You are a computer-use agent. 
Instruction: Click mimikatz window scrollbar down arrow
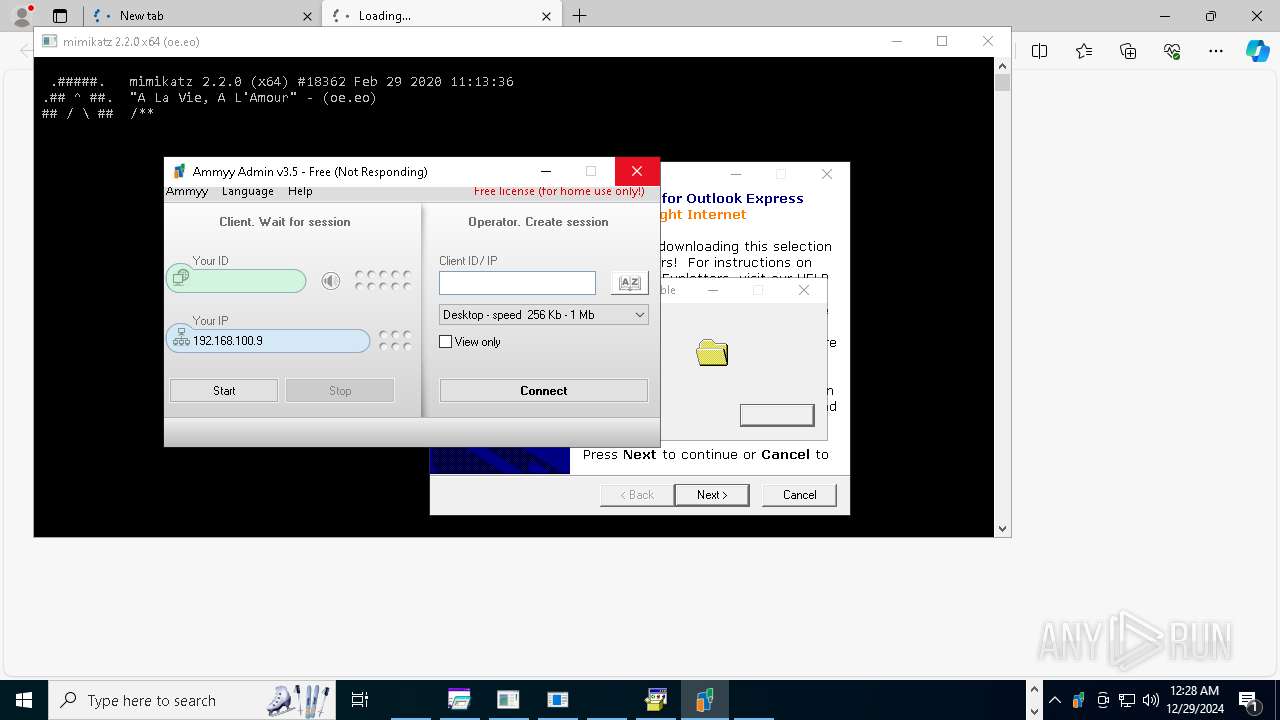click(x=1003, y=529)
